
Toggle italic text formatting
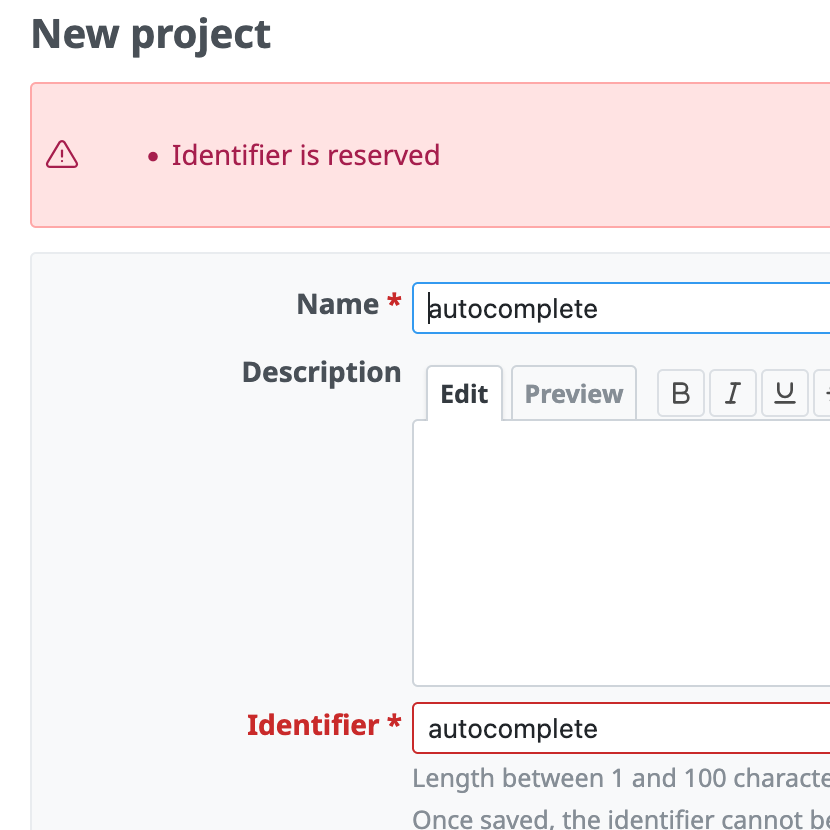click(x=733, y=393)
